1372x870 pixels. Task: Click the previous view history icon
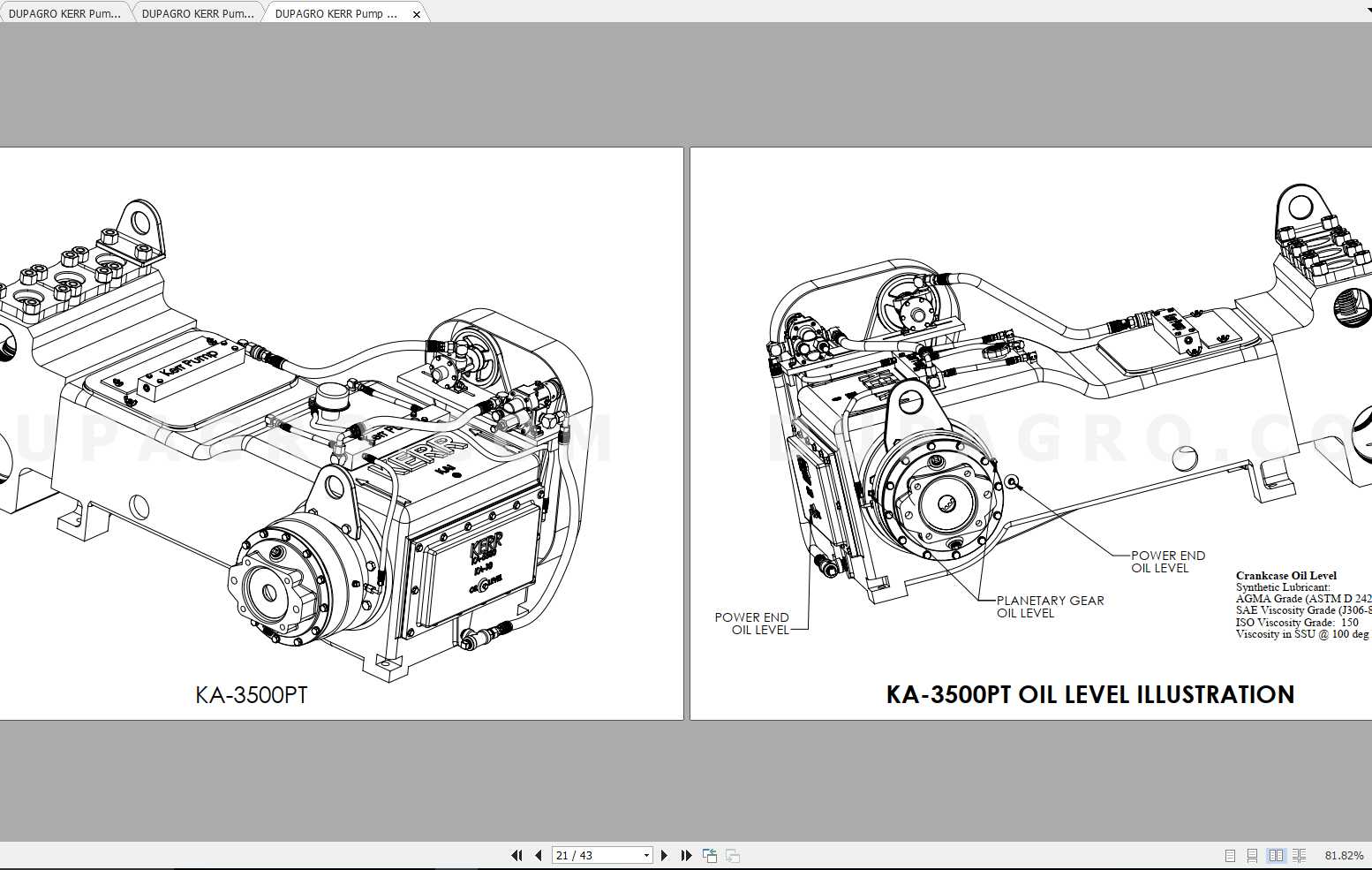pyautogui.click(x=710, y=854)
